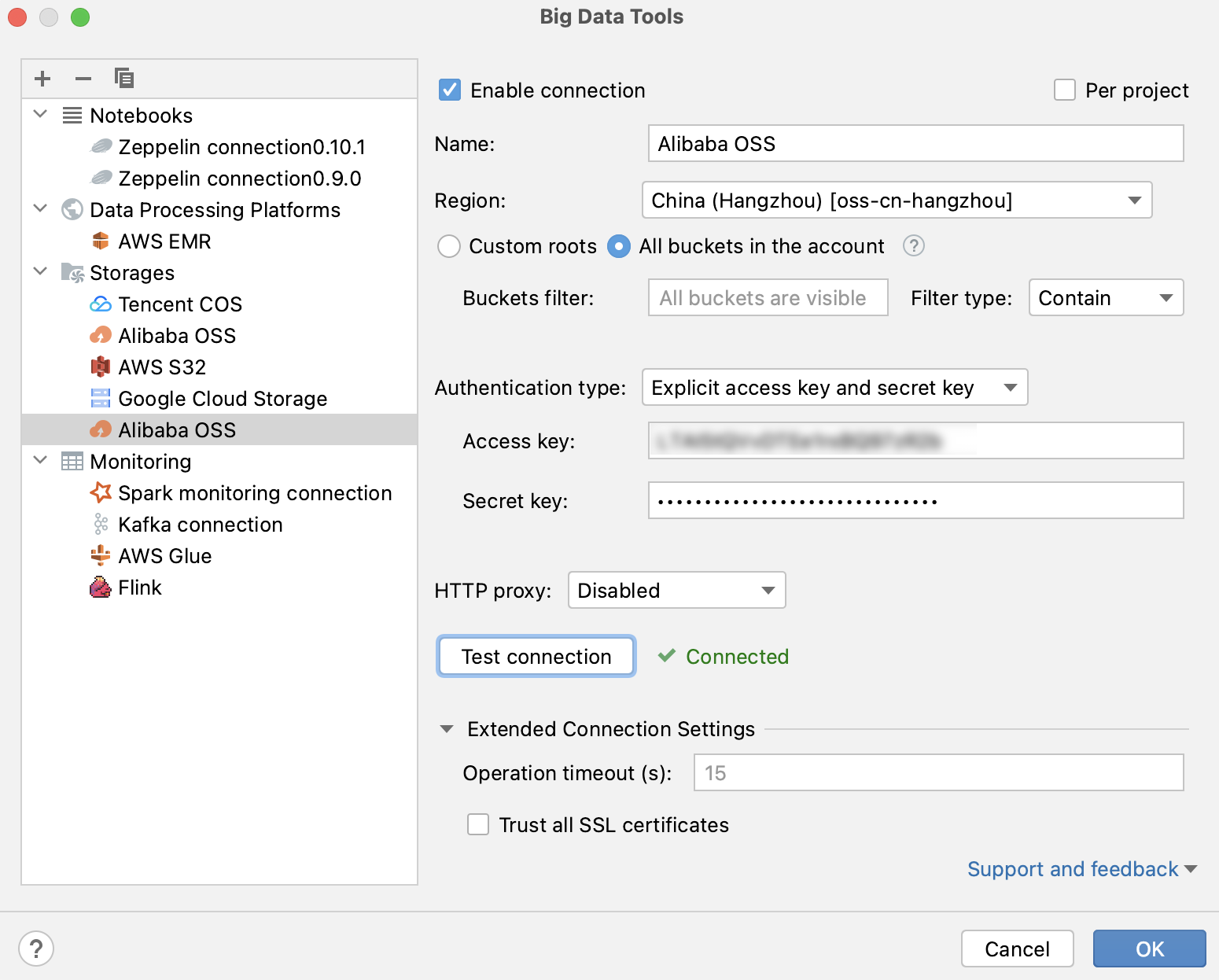Select the Custom roots radio button

coord(449,246)
